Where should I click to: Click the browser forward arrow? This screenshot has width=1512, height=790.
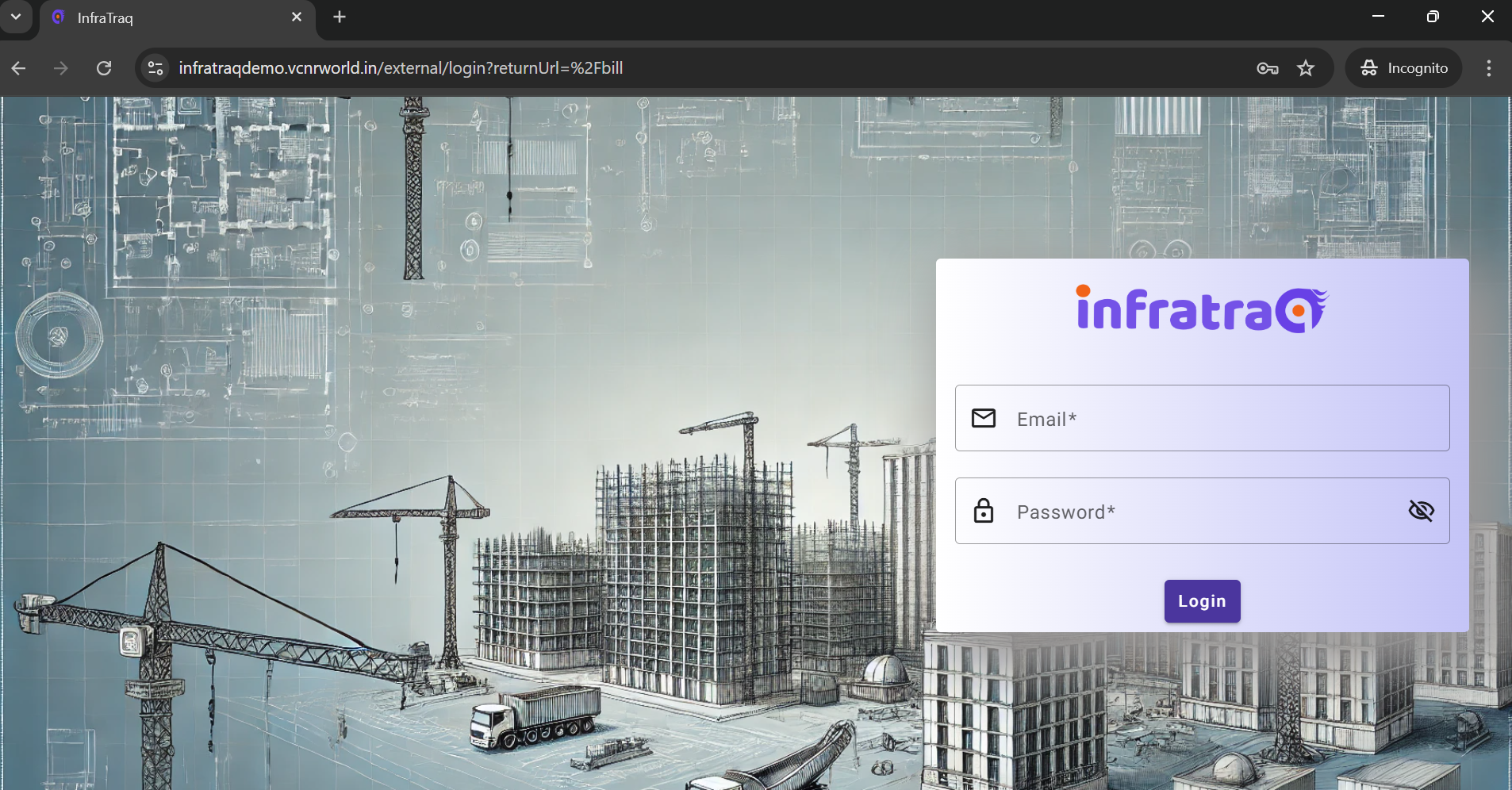(x=61, y=68)
